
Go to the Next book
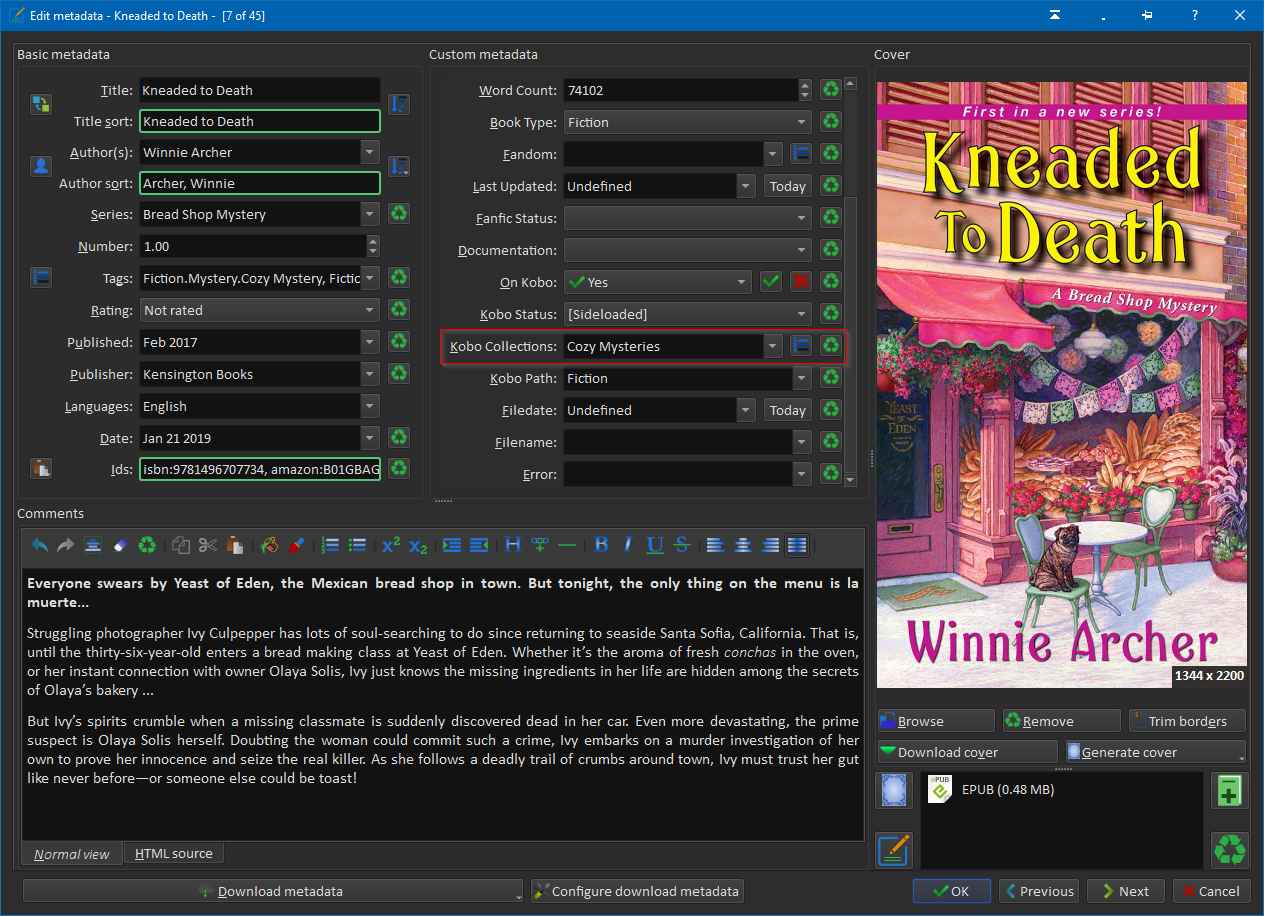(1127, 891)
